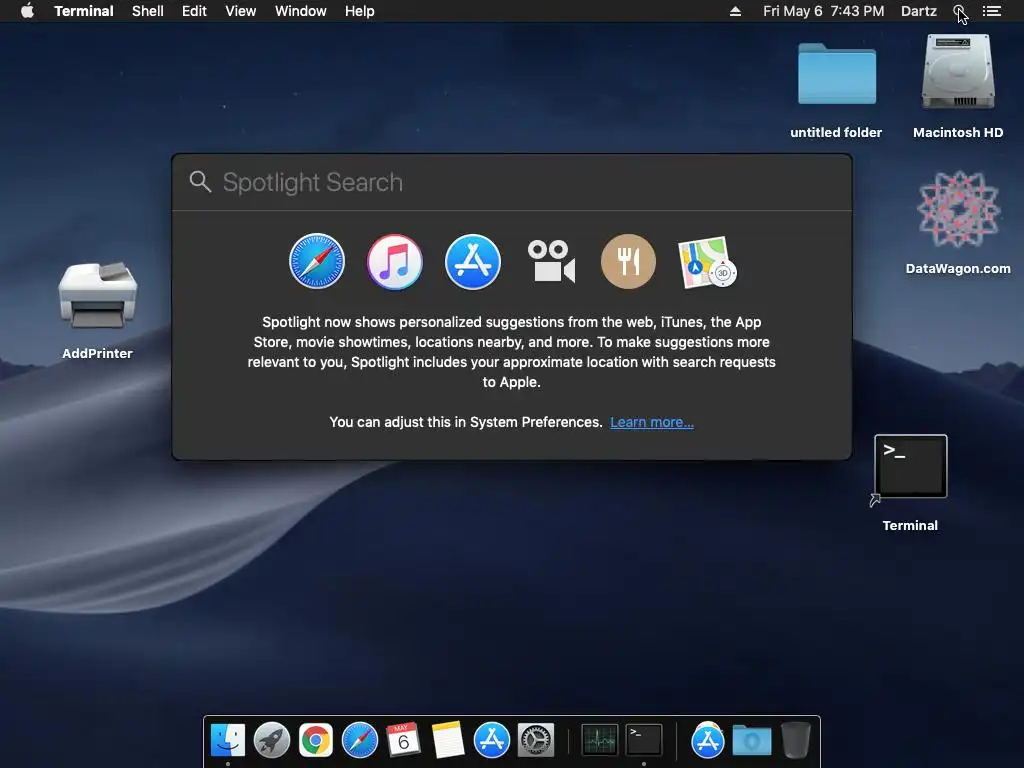Open the Downloads folder stack in the Dock

click(x=751, y=741)
